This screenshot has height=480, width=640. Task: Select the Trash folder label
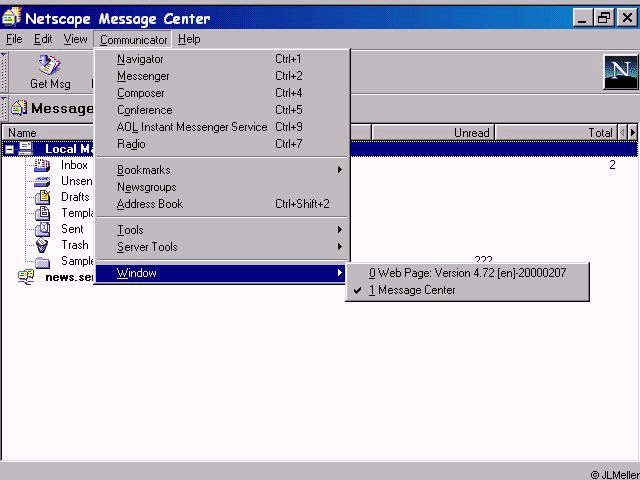75,245
